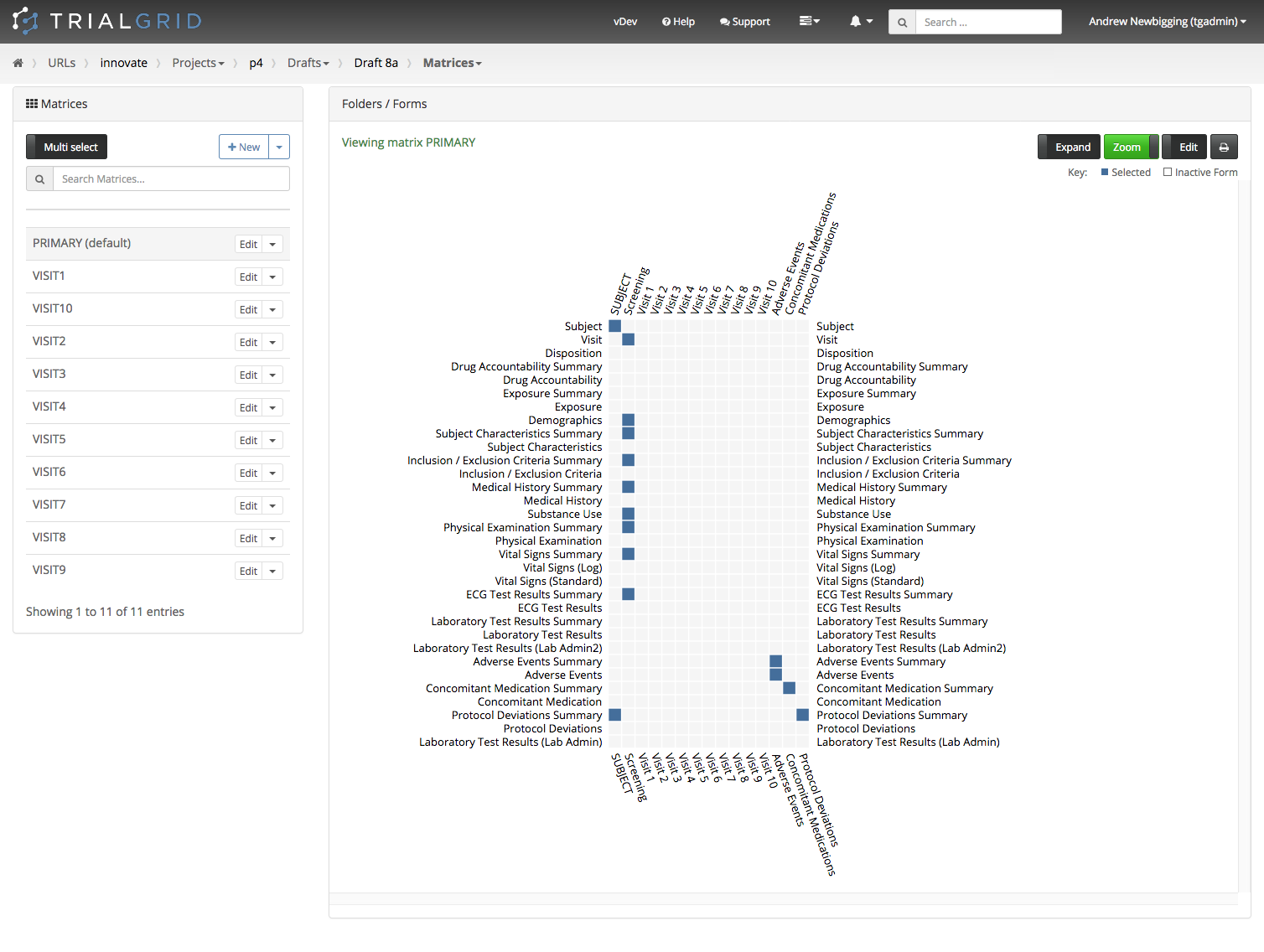Open the VISIT6 row dropdown caret
Viewport: 1264px width, 952px height.
click(x=272, y=473)
